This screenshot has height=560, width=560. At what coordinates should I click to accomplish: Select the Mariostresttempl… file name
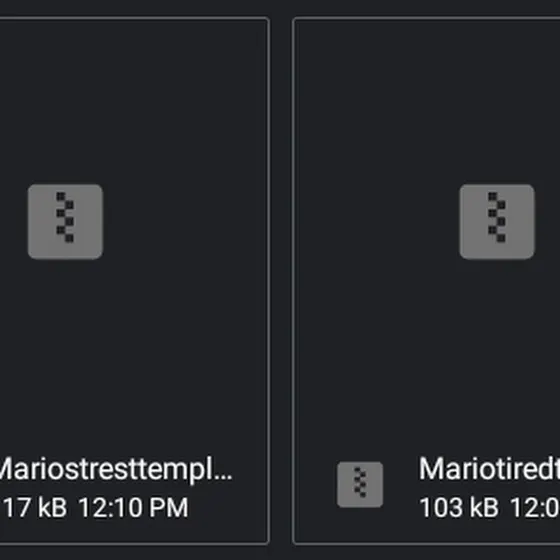click(115, 469)
